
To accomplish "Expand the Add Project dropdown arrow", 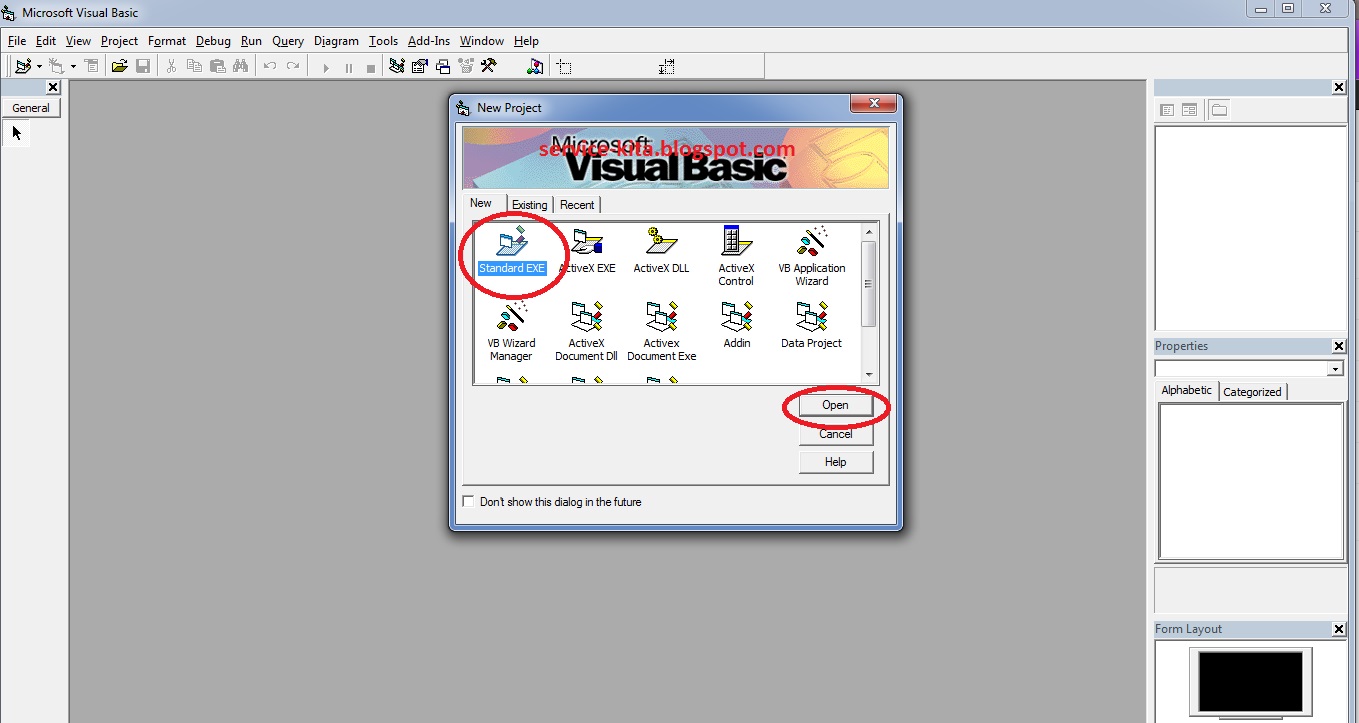I will tap(39, 67).
